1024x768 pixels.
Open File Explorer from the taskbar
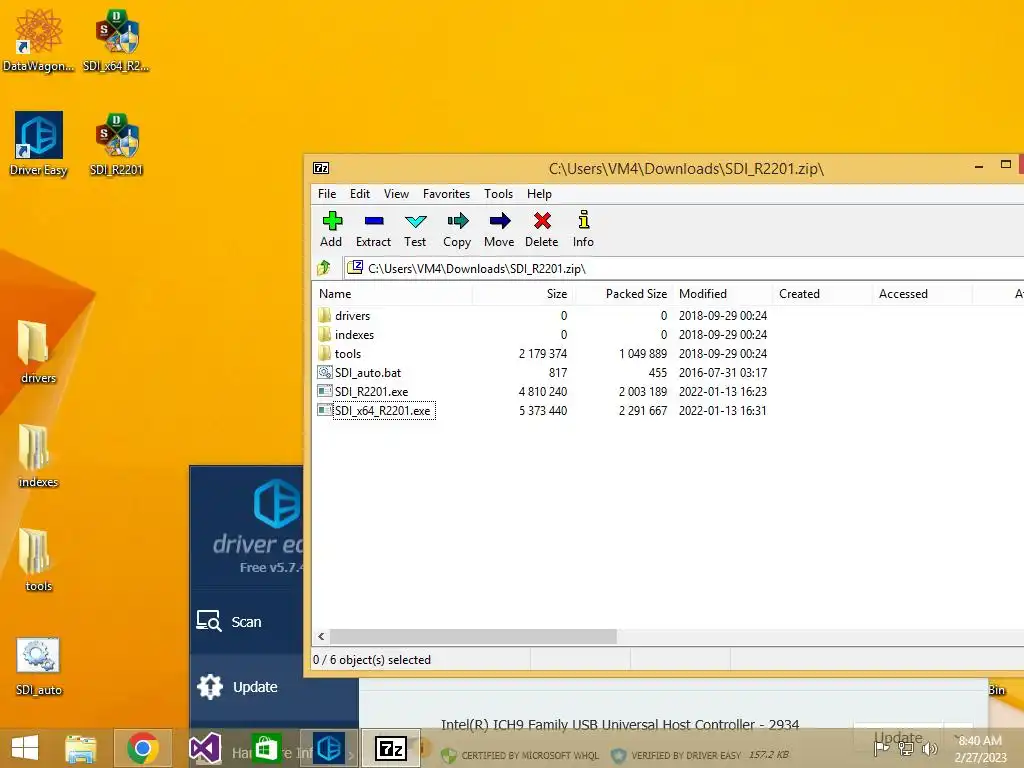point(81,748)
